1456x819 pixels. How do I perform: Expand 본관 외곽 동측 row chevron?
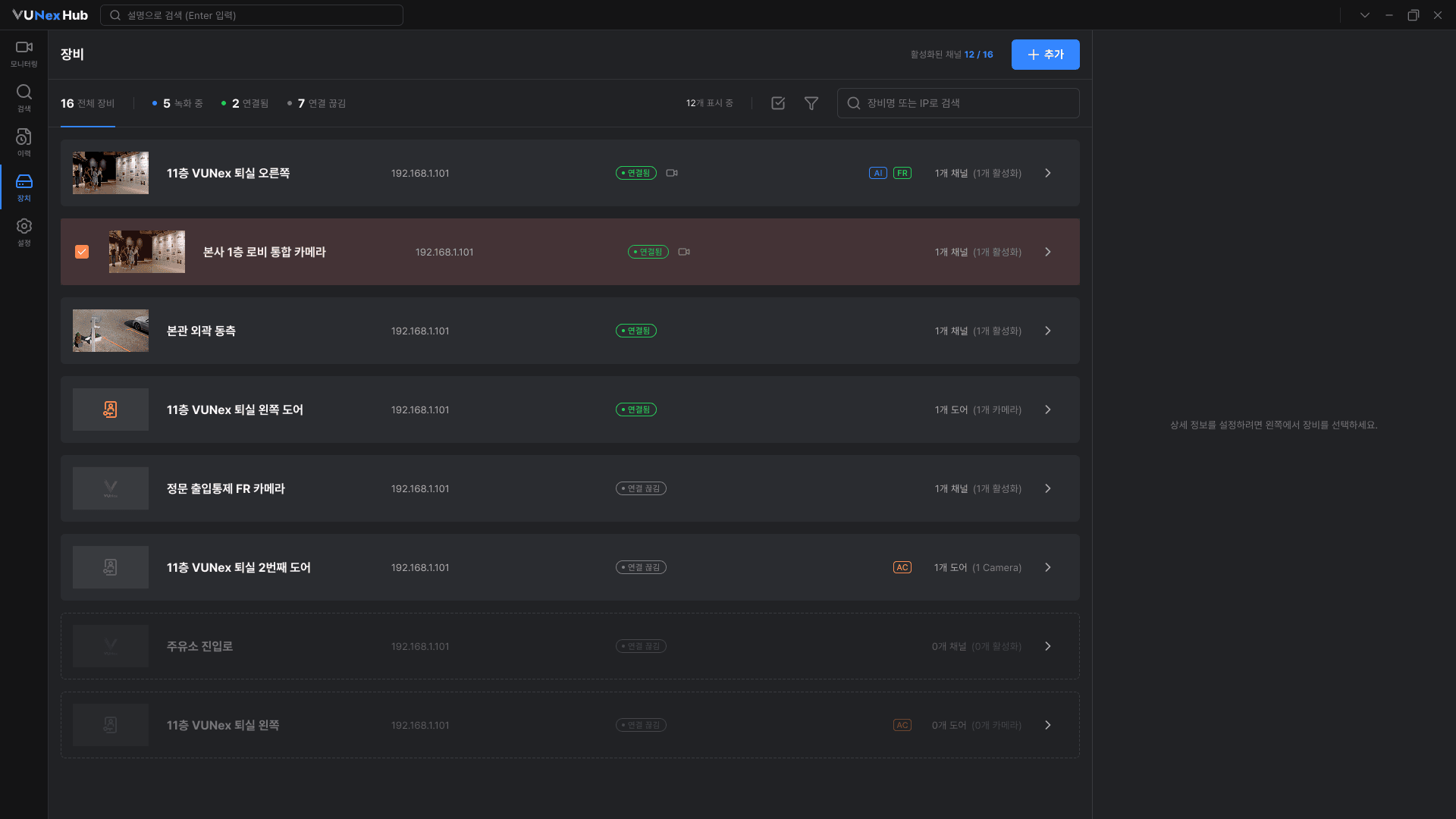[1048, 331]
